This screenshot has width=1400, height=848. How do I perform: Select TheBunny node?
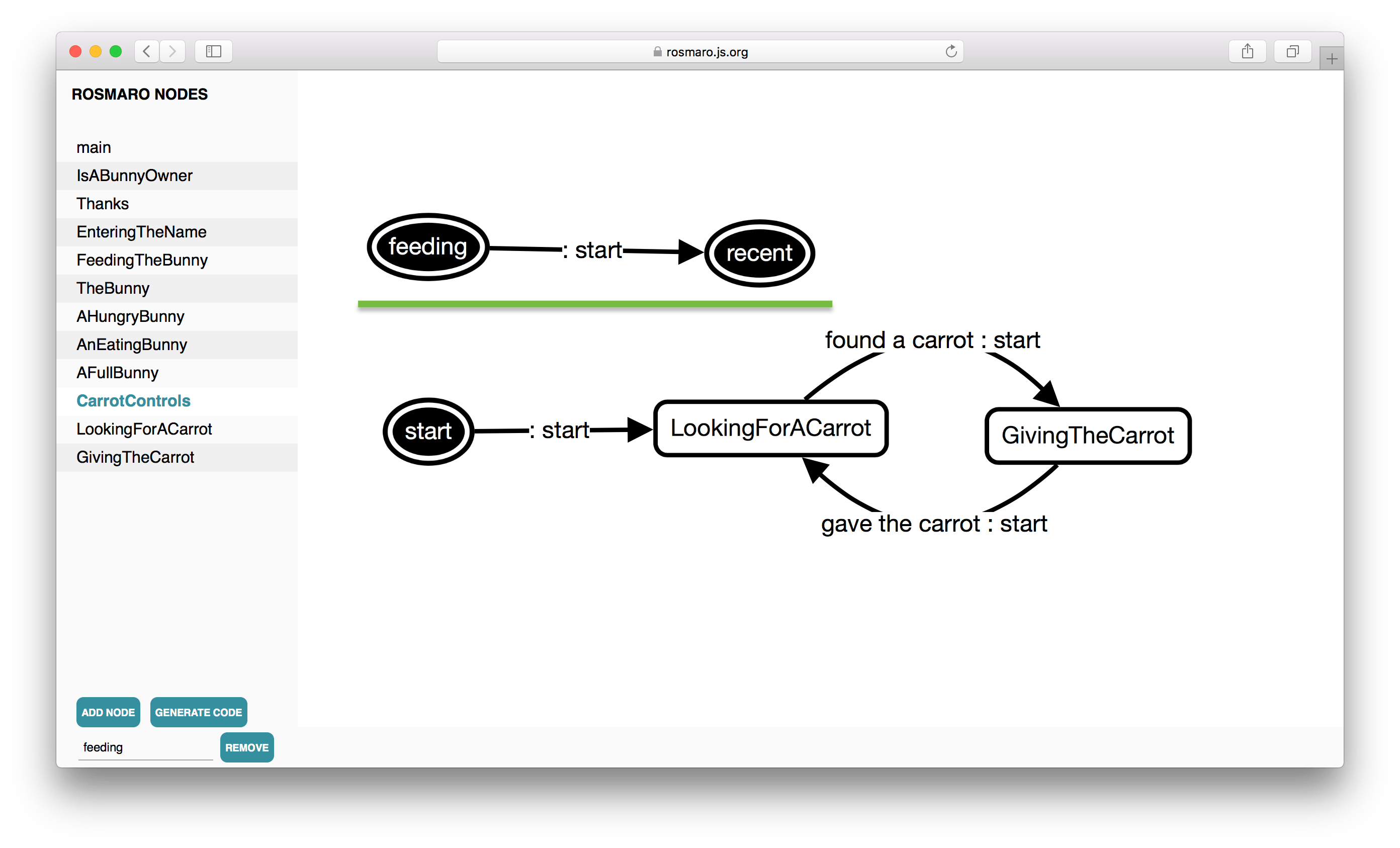point(177,288)
